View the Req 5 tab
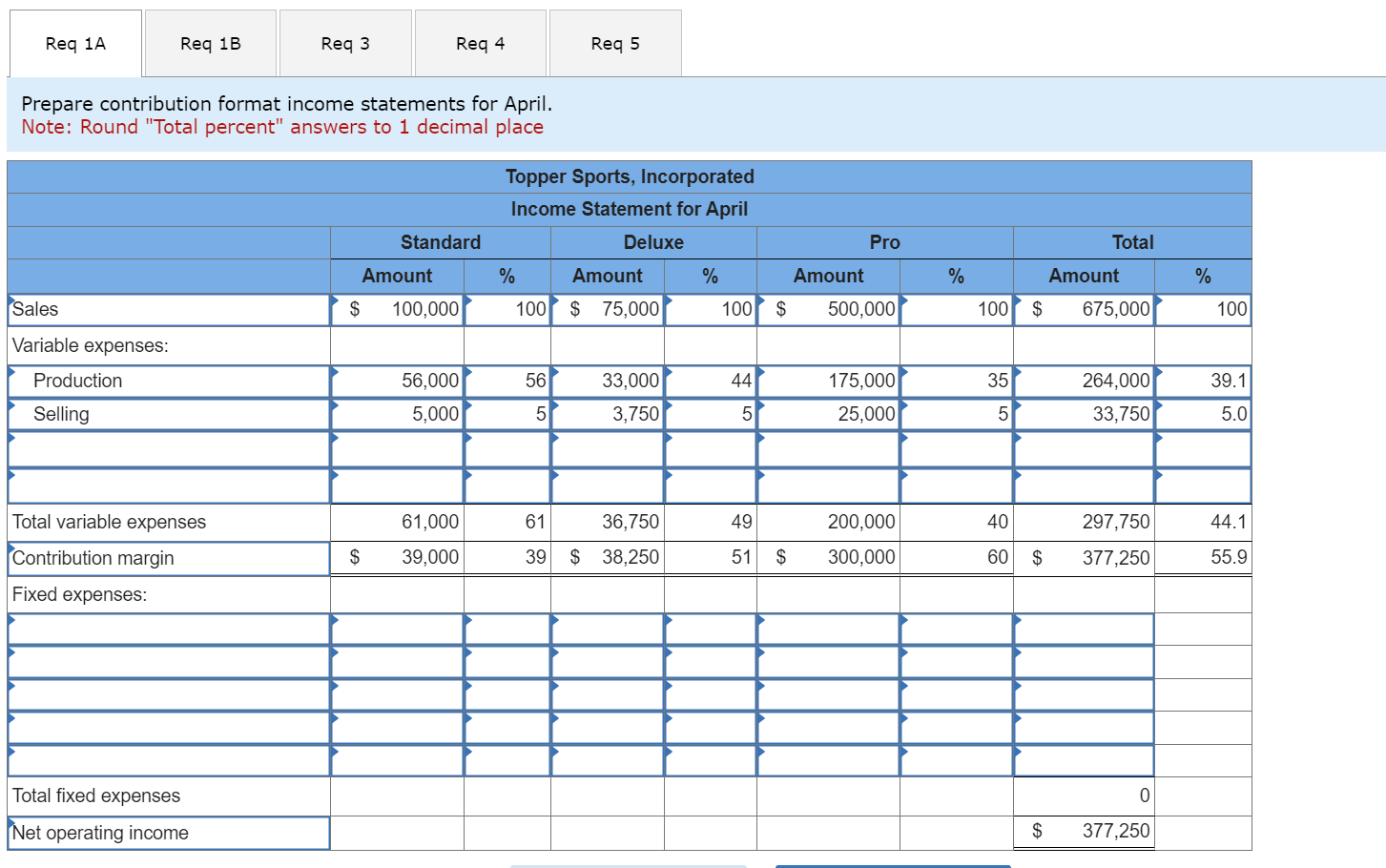This screenshot has height=868, width=1386. click(615, 44)
